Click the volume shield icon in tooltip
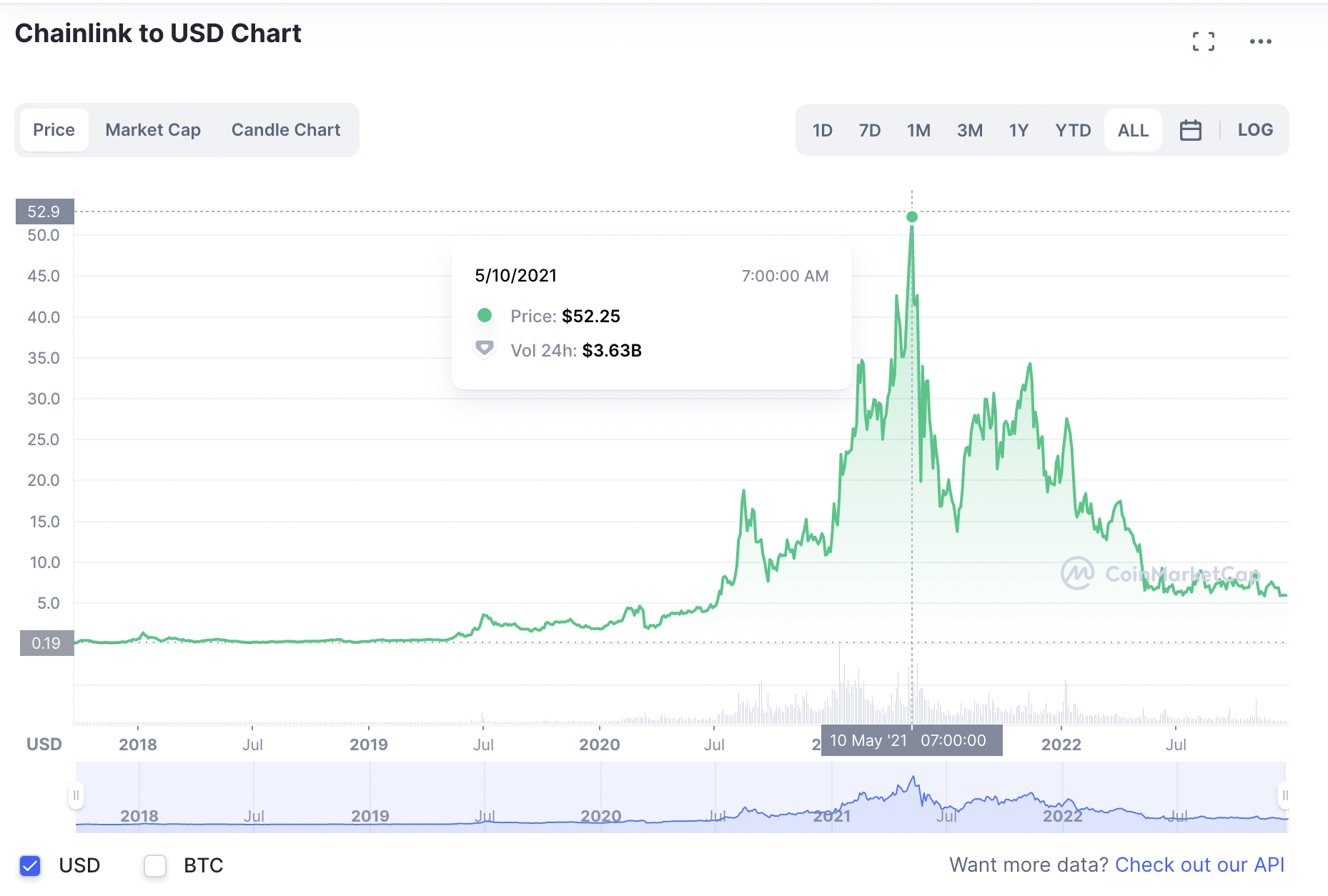Image resolution: width=1328 pixels, height=896 pixels. tap(485, 349)
